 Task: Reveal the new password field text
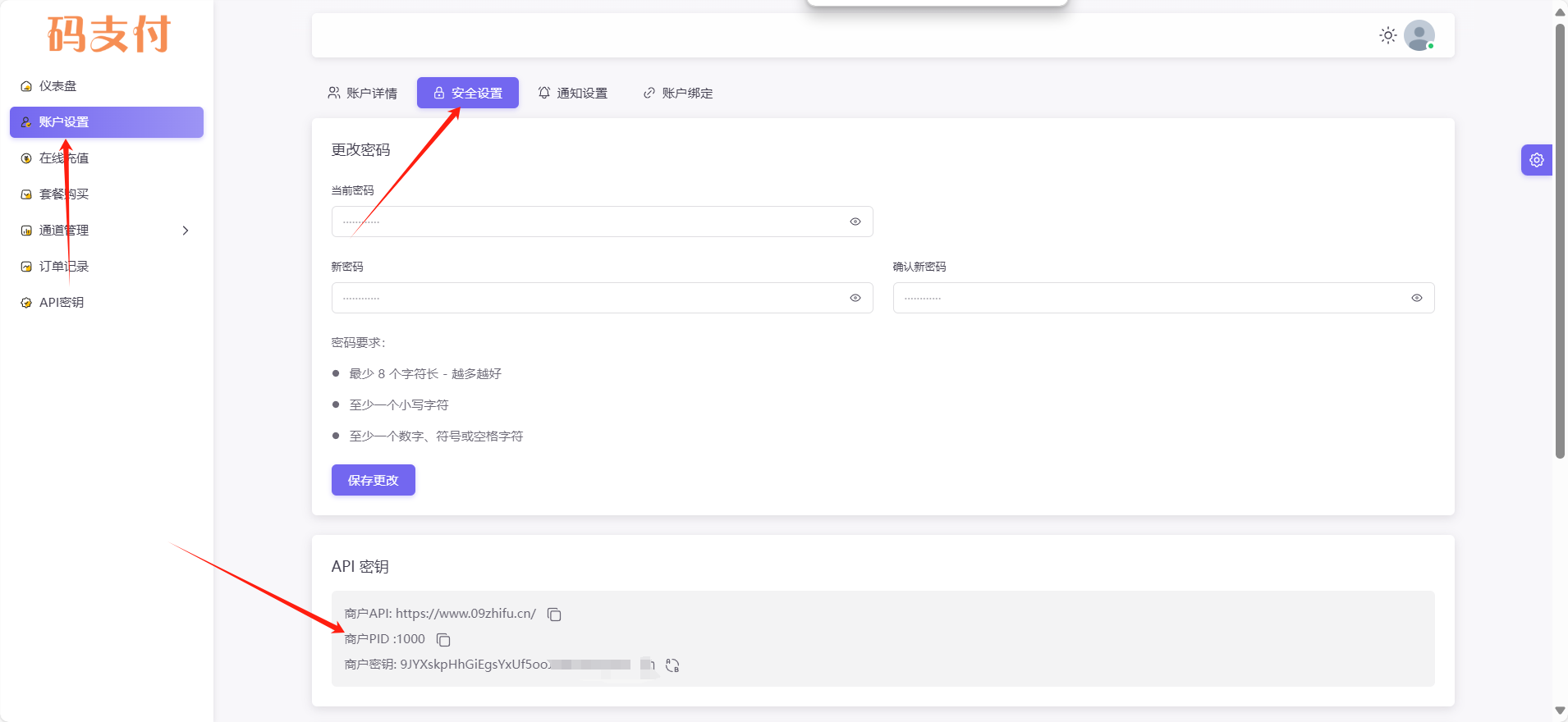click(855, 298)
